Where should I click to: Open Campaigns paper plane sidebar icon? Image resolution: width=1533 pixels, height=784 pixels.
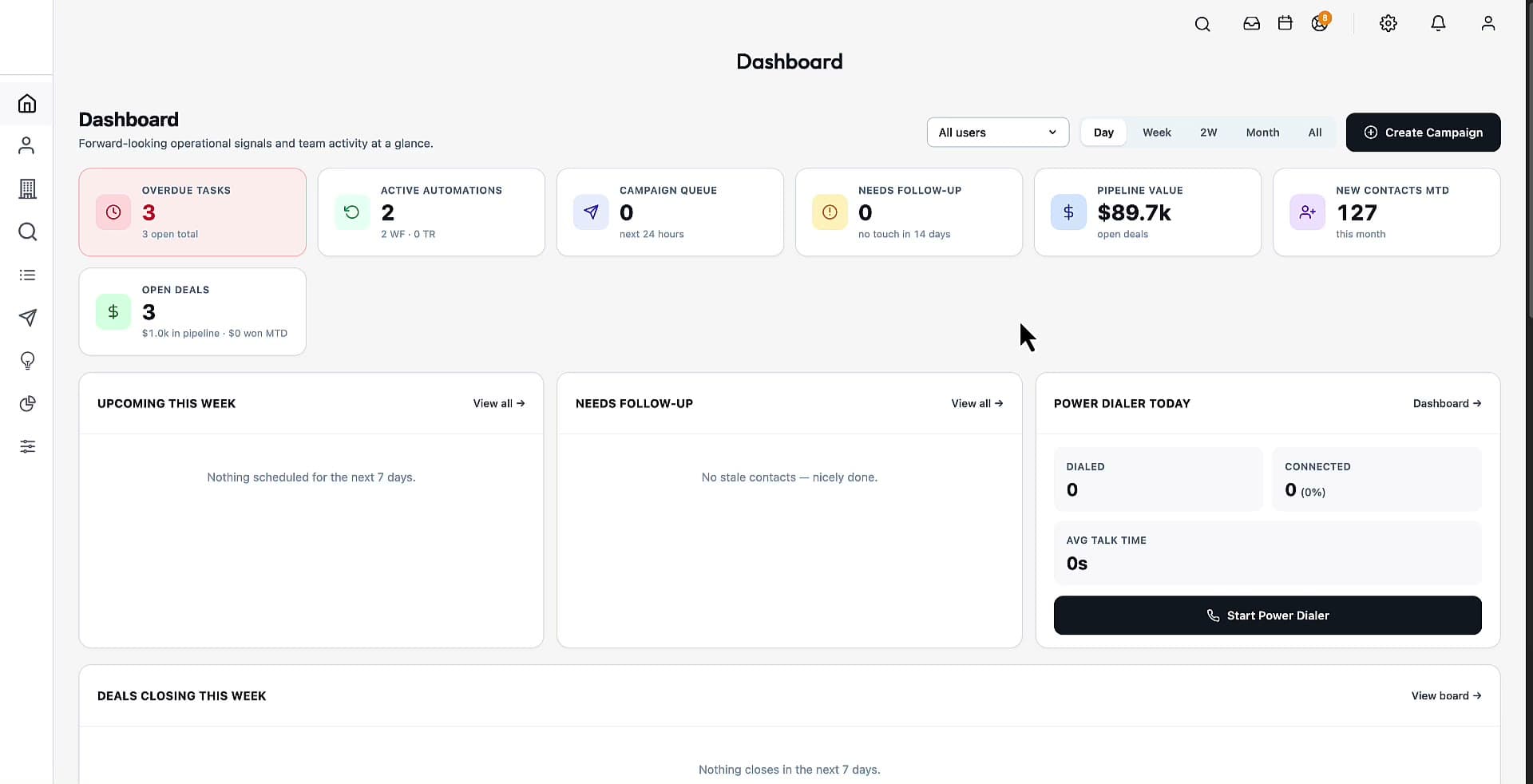point(27,318)
